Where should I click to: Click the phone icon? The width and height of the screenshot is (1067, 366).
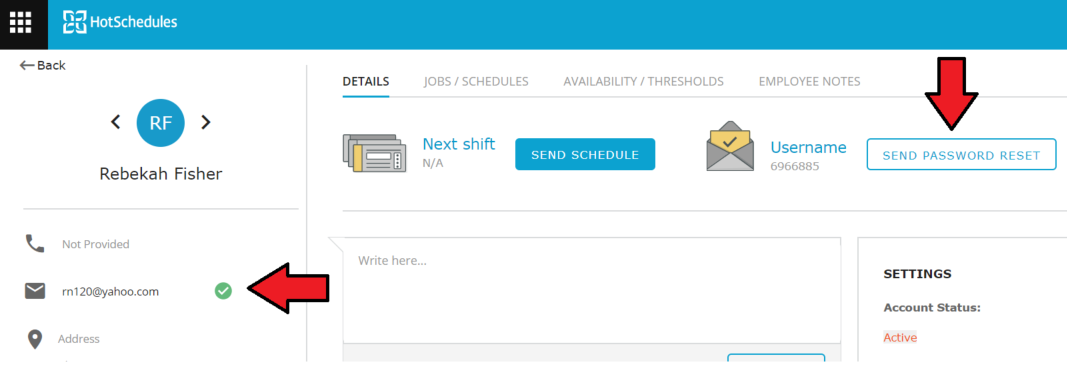click(35, 244)
